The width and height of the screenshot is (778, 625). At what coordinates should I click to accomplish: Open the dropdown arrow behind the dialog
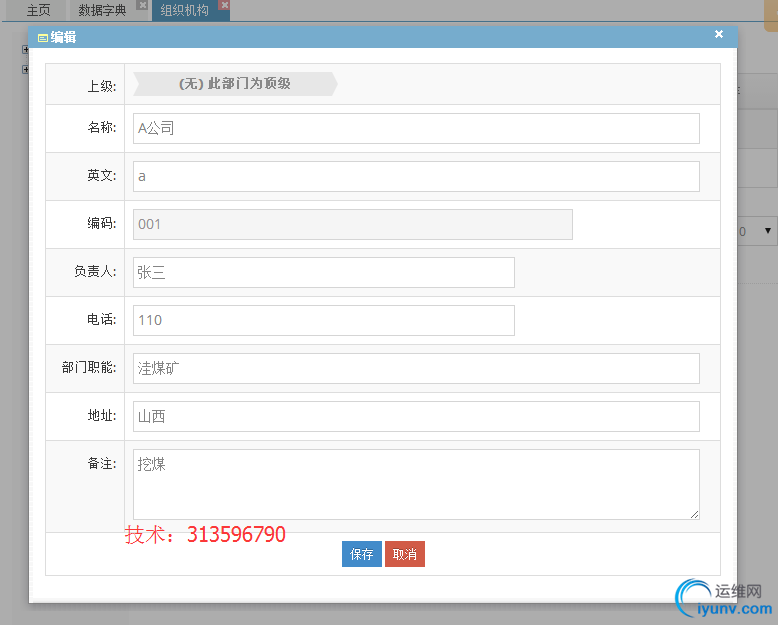click(x=768, y=231)
